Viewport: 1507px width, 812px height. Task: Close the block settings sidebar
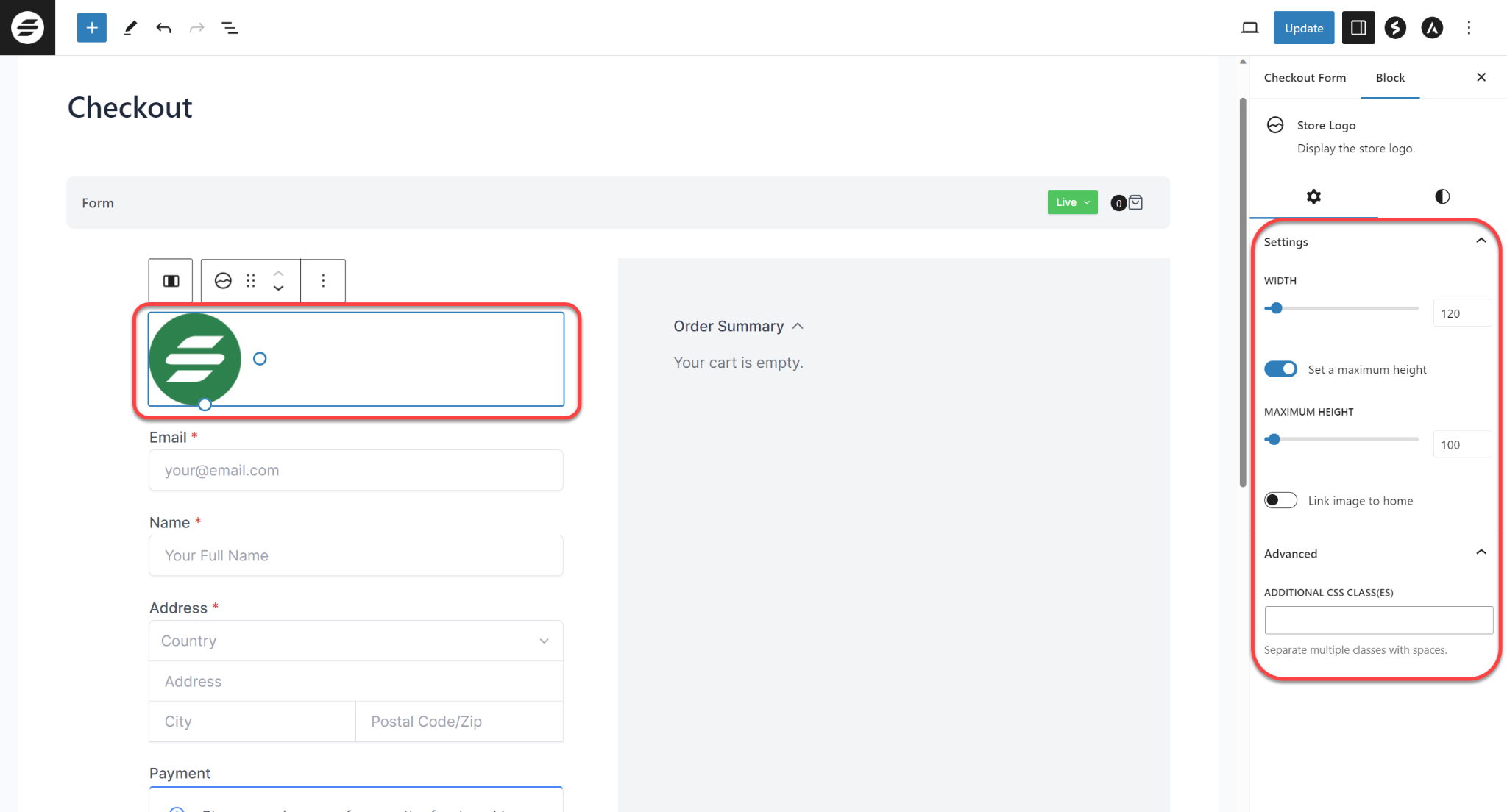[x=1481, y=77]
